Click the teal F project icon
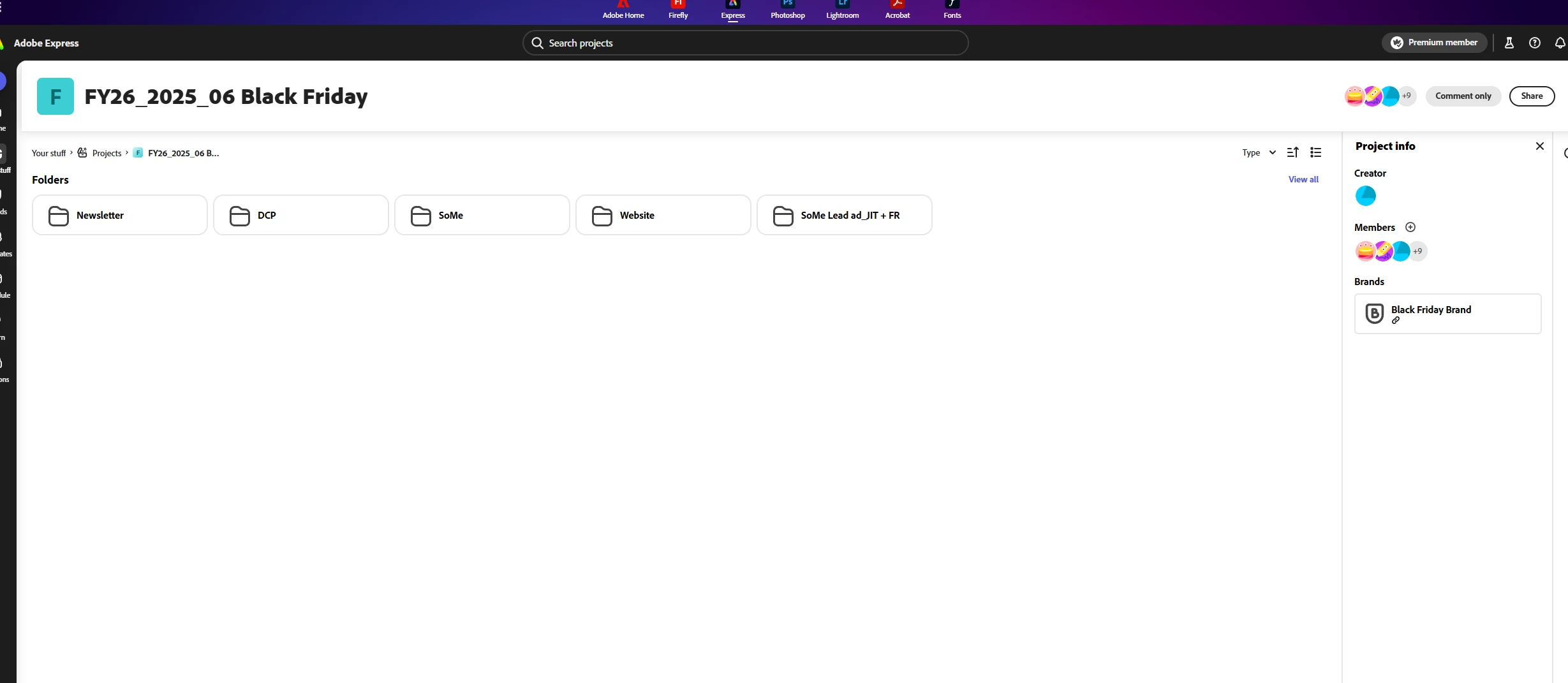Viewport: 1568px width, 683px height. (55, 96)
